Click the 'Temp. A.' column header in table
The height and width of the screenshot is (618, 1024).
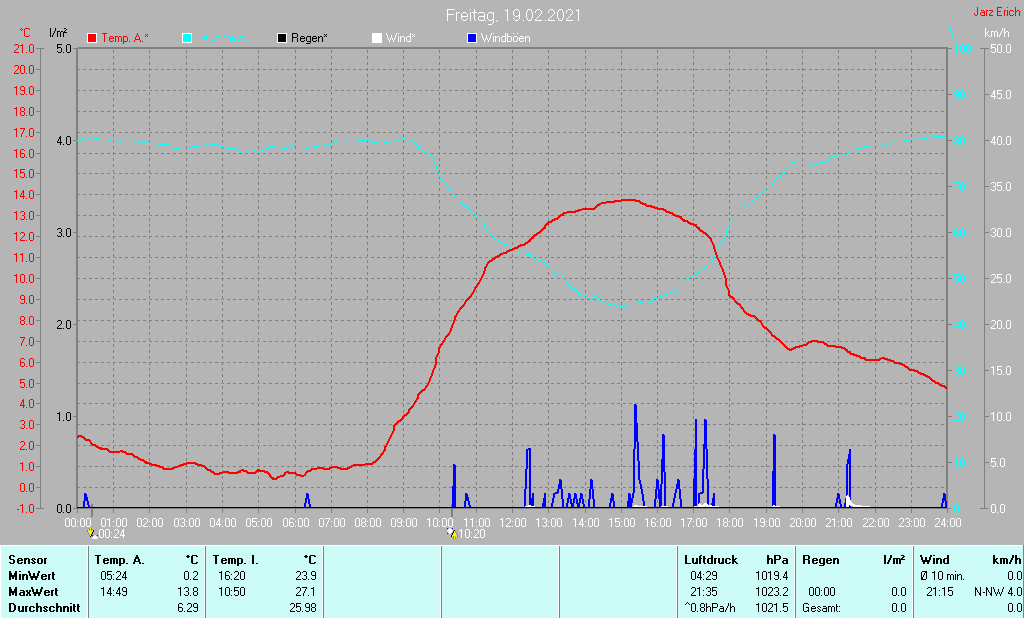point(120,560)
